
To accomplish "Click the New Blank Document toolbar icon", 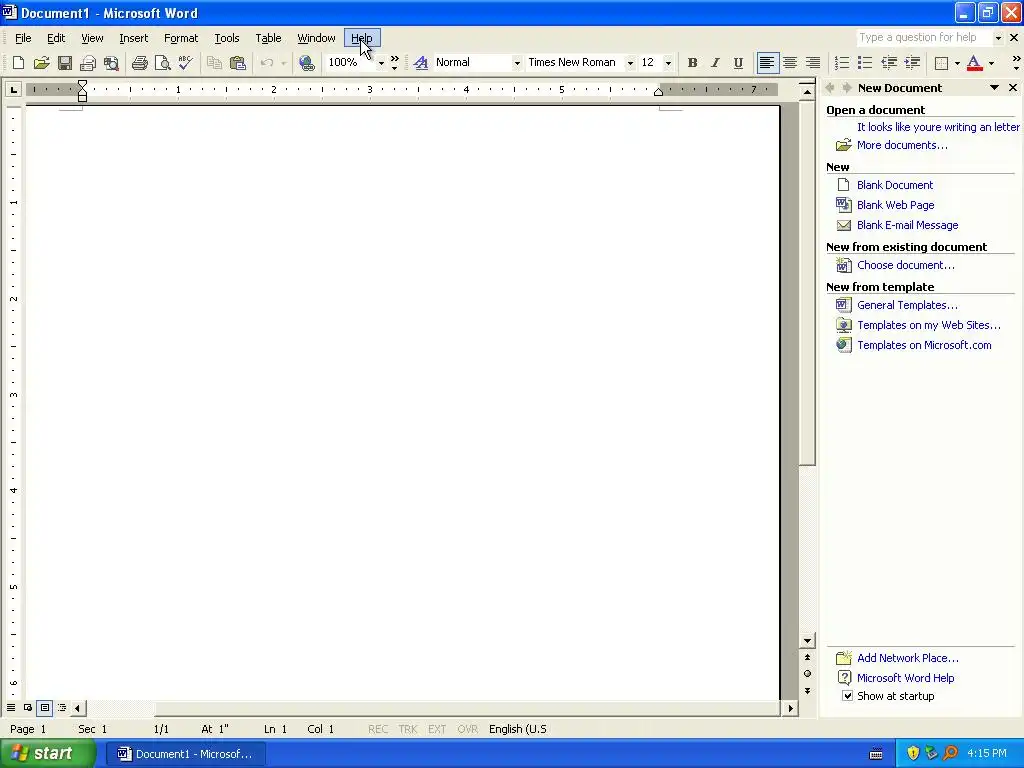I will 18,63.
